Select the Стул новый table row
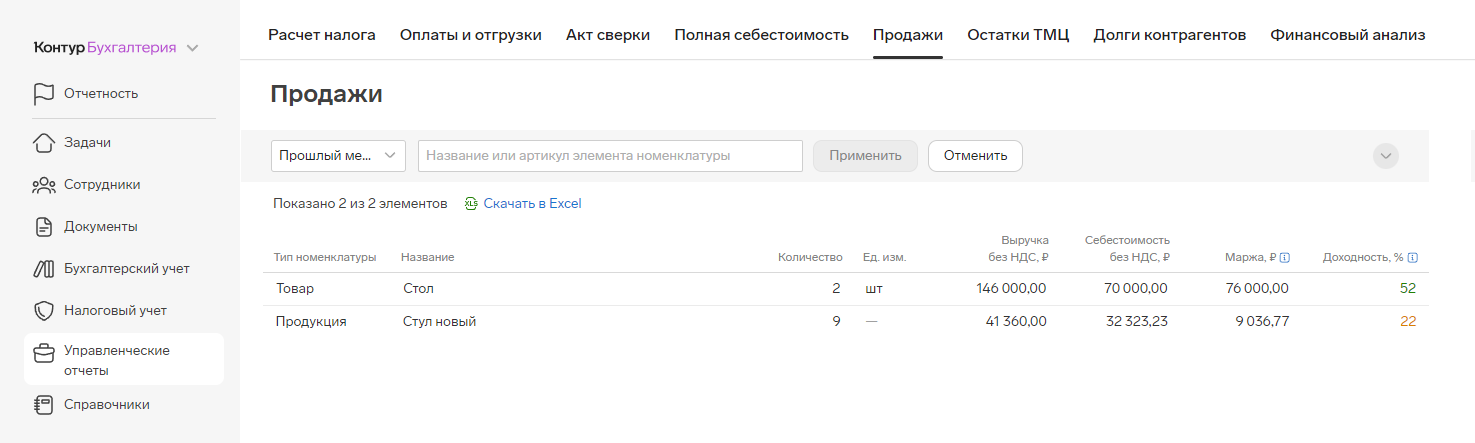The image size is (1475, 443). 845,322
